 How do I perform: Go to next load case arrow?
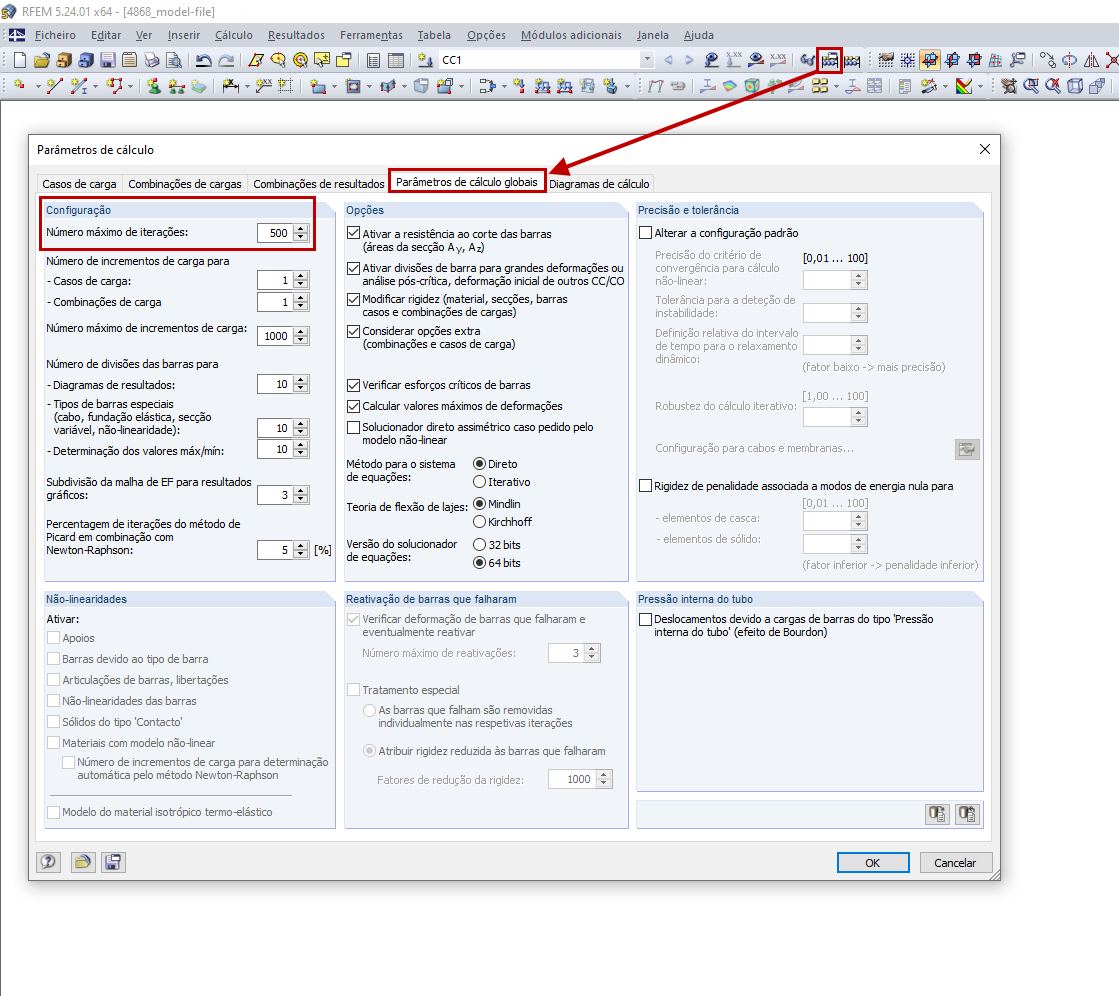[689, 61]
